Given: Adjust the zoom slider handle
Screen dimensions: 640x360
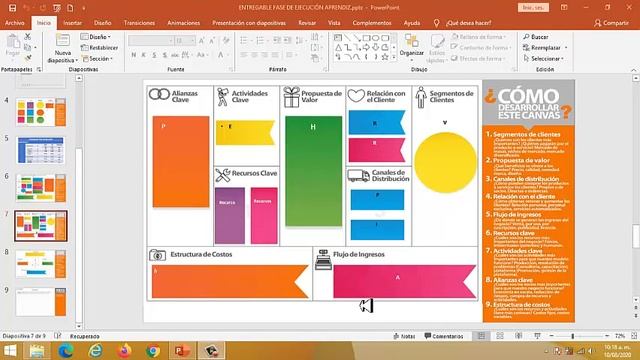Looking at the screenshot, I should 573,336.
